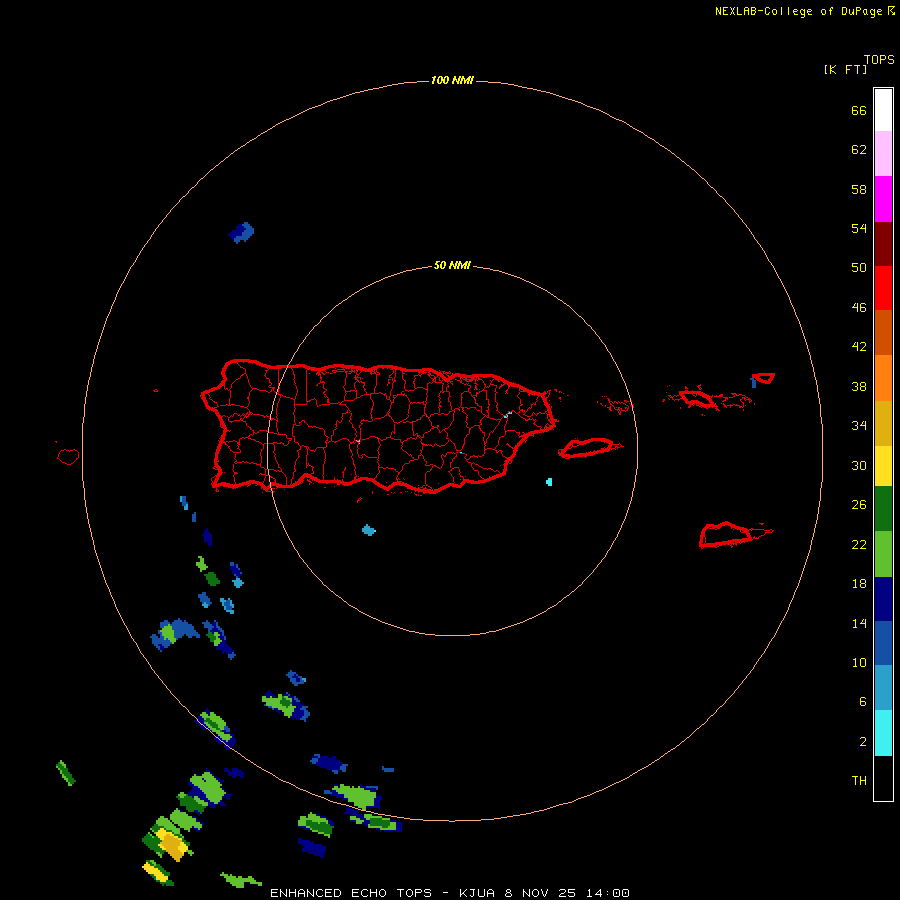Viewport: 900px width, 900px height.
Task: Click the legend value "62"
Action: [859, 150]
